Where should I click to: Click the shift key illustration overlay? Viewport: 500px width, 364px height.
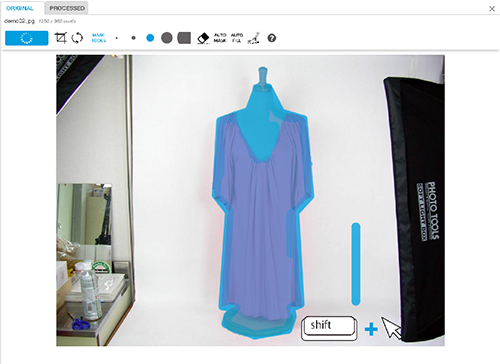tap(329, 328)
